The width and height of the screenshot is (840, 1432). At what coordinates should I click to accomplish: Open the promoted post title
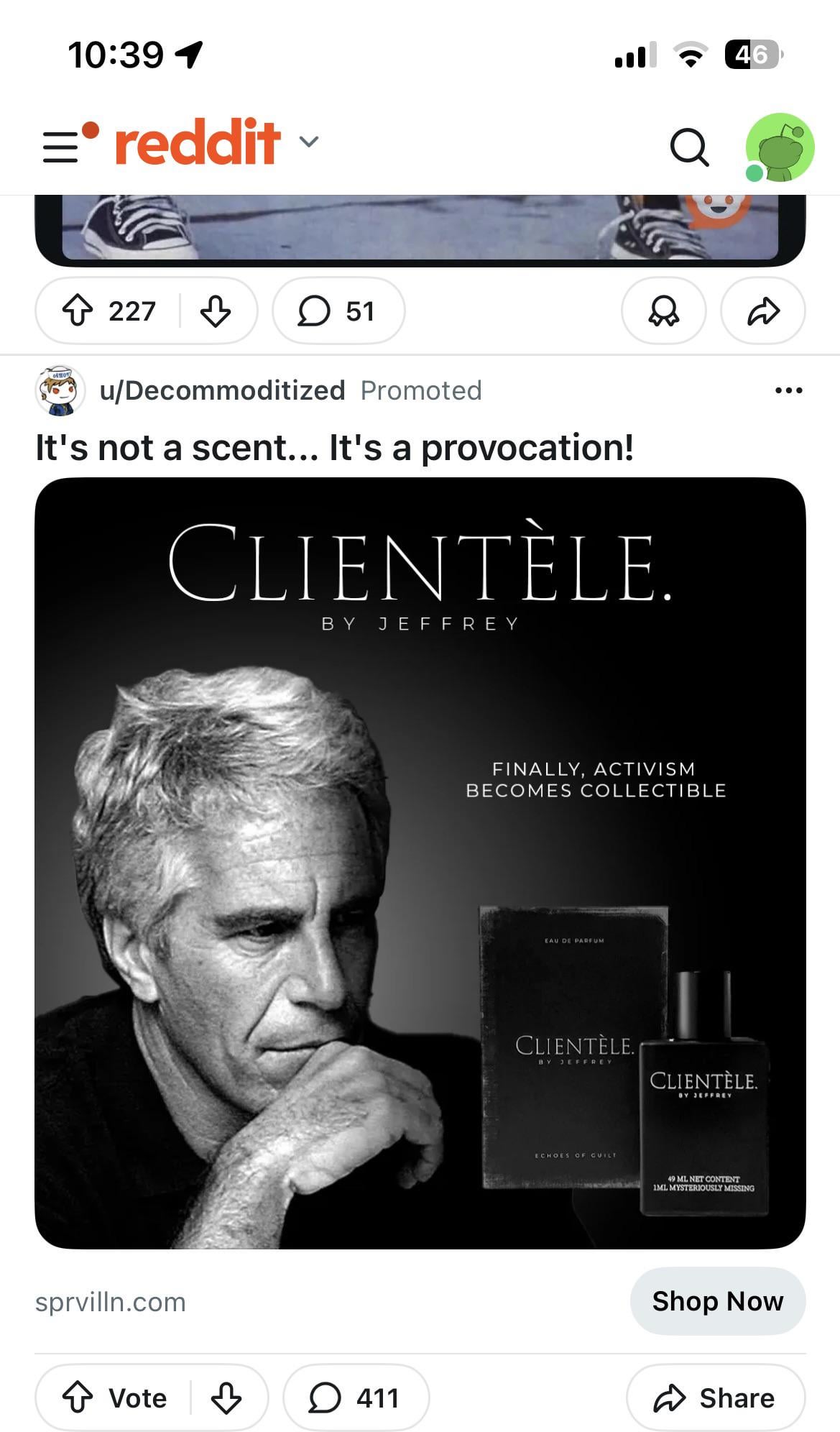(x=334, y=448)
